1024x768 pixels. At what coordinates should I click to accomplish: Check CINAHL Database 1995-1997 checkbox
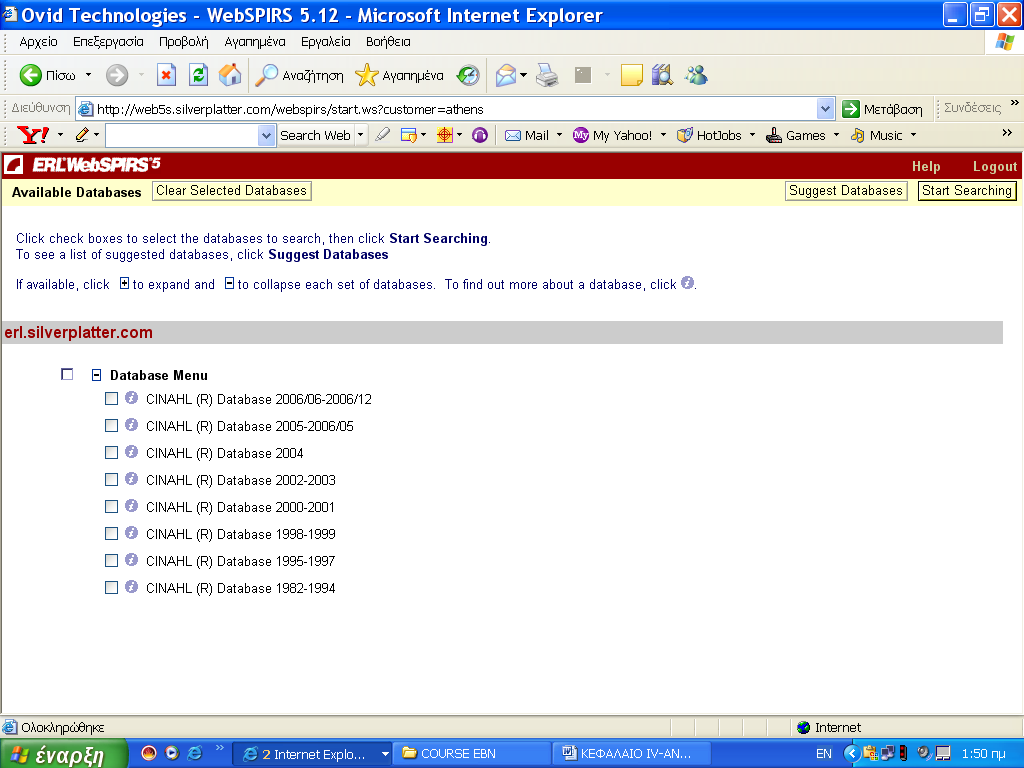[112, 560]
